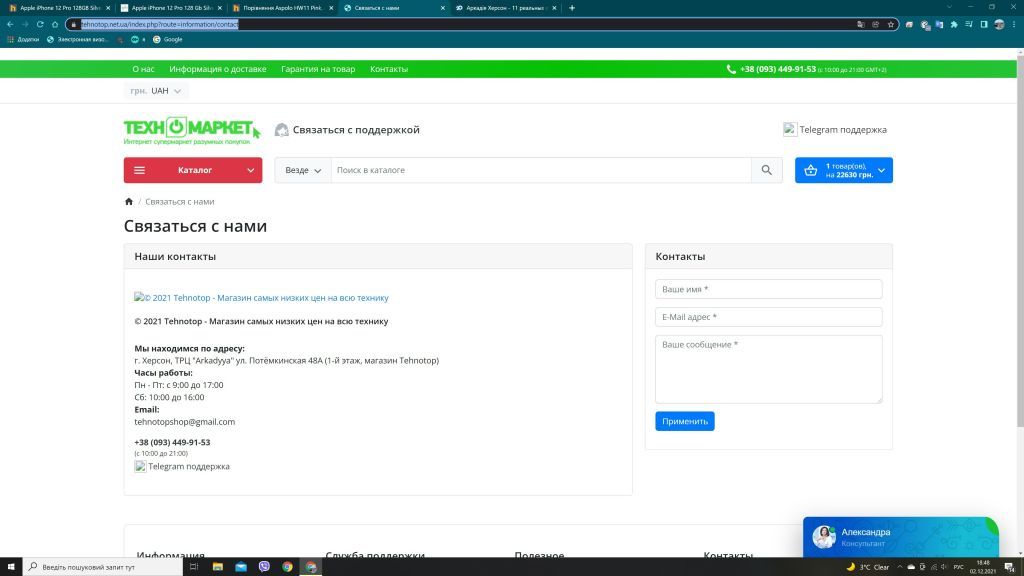Go to Информация о доставке in the top menu
This screenshot has width=1024, height=576.
click(x=217, y=69)
